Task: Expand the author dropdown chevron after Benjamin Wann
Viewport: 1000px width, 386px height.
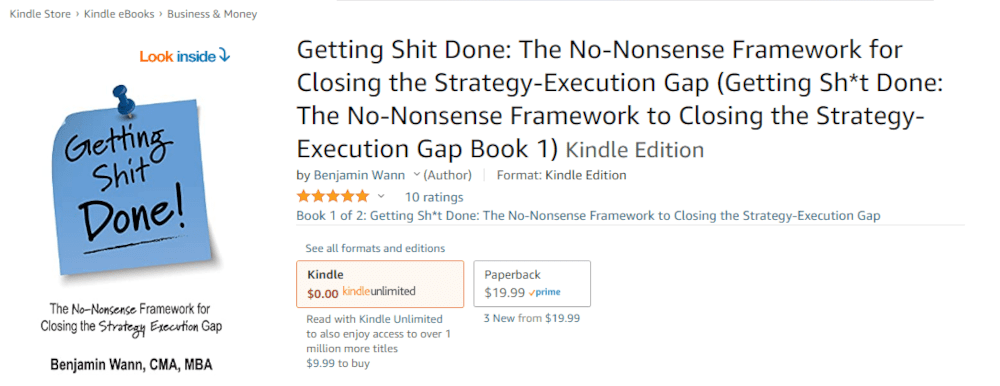Action: coord(416,175)
